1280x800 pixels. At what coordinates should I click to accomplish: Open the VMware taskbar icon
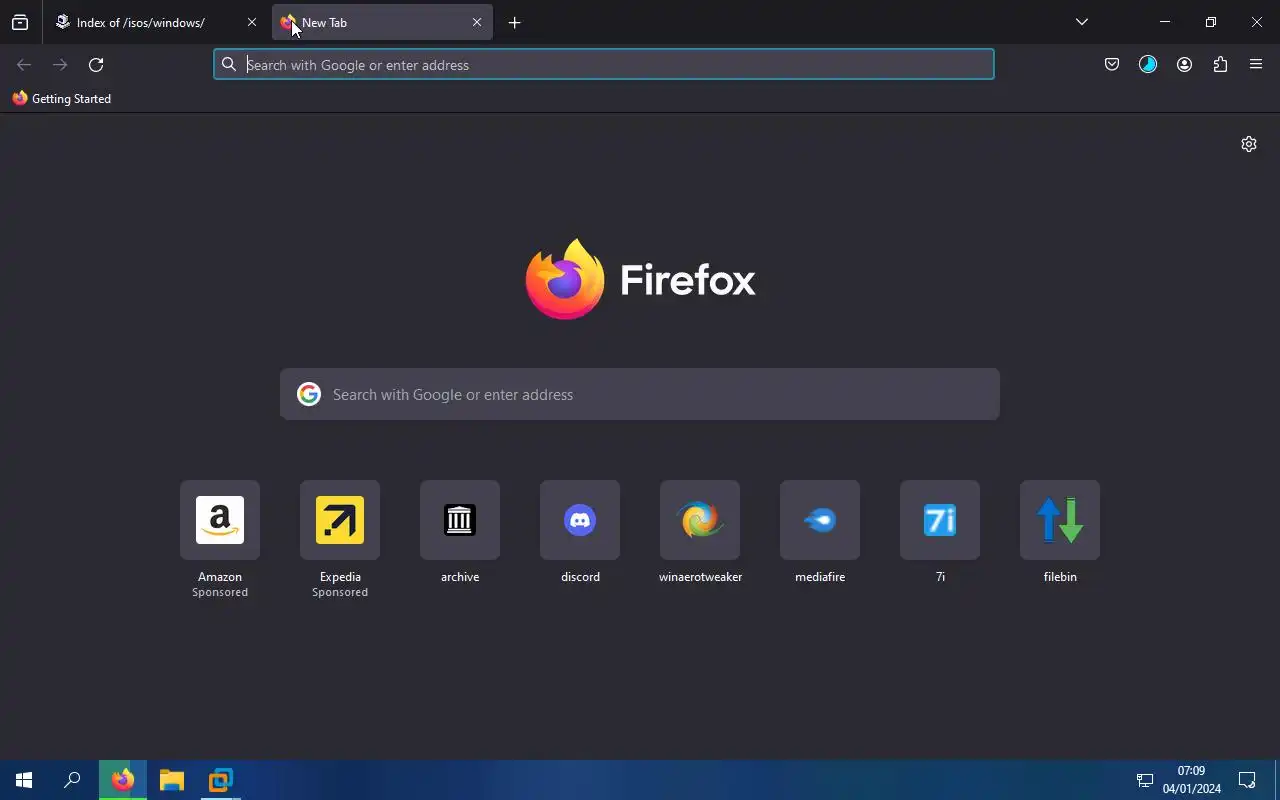[x=220, y=780]
